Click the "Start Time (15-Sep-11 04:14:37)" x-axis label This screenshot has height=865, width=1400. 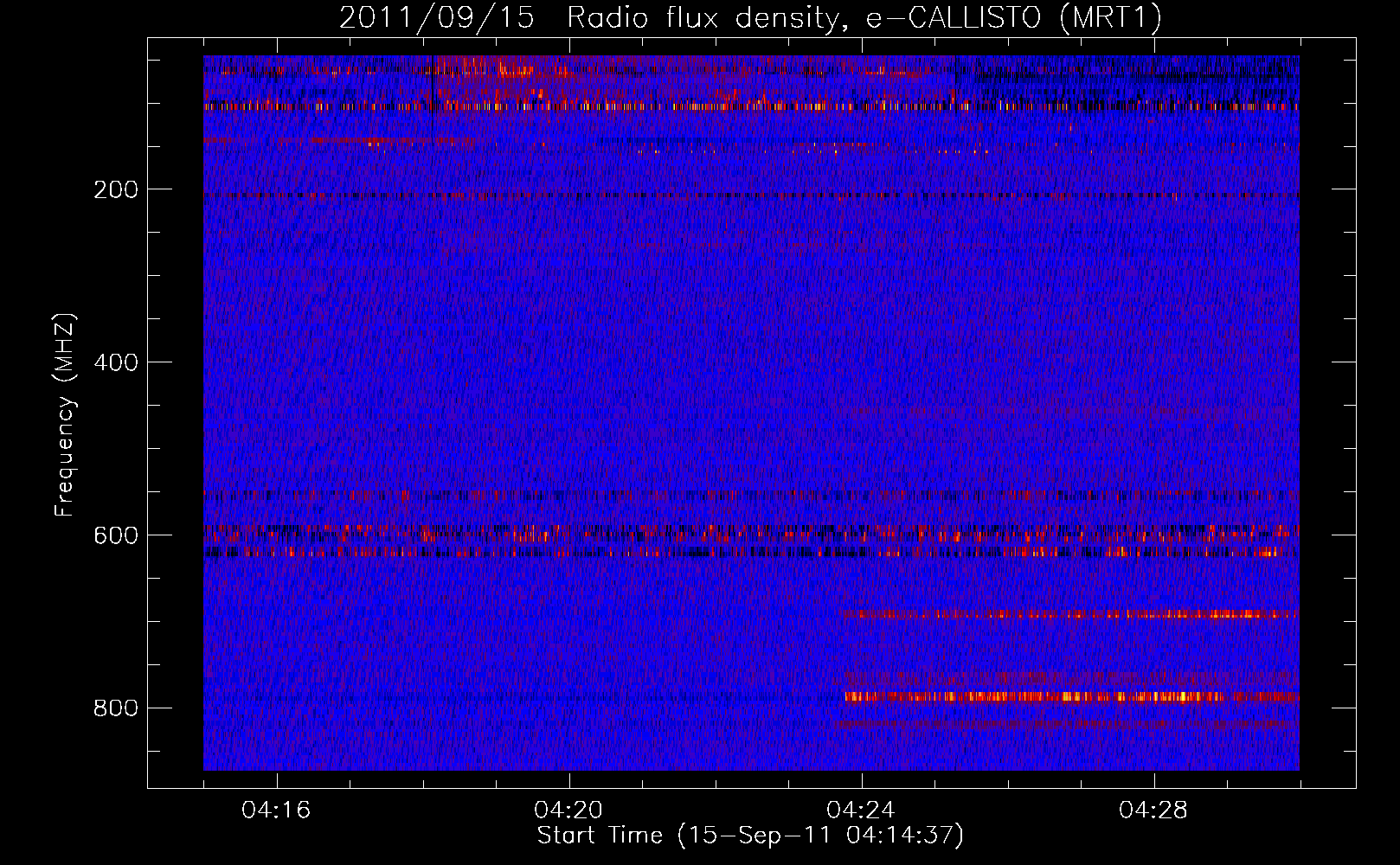click(750, 836)
